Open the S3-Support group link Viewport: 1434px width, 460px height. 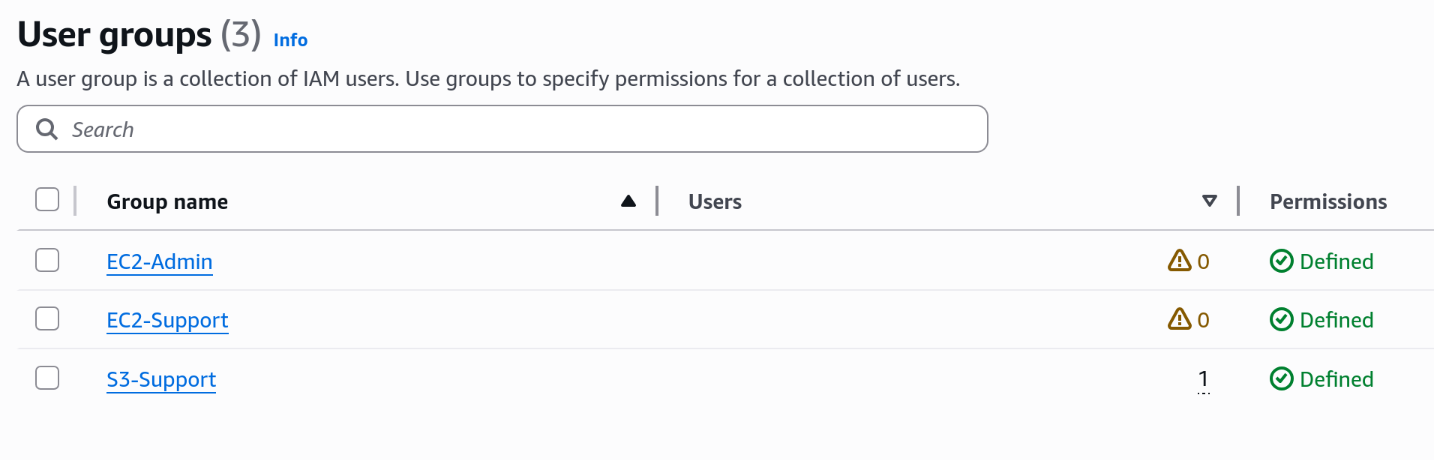click(161, 380)
